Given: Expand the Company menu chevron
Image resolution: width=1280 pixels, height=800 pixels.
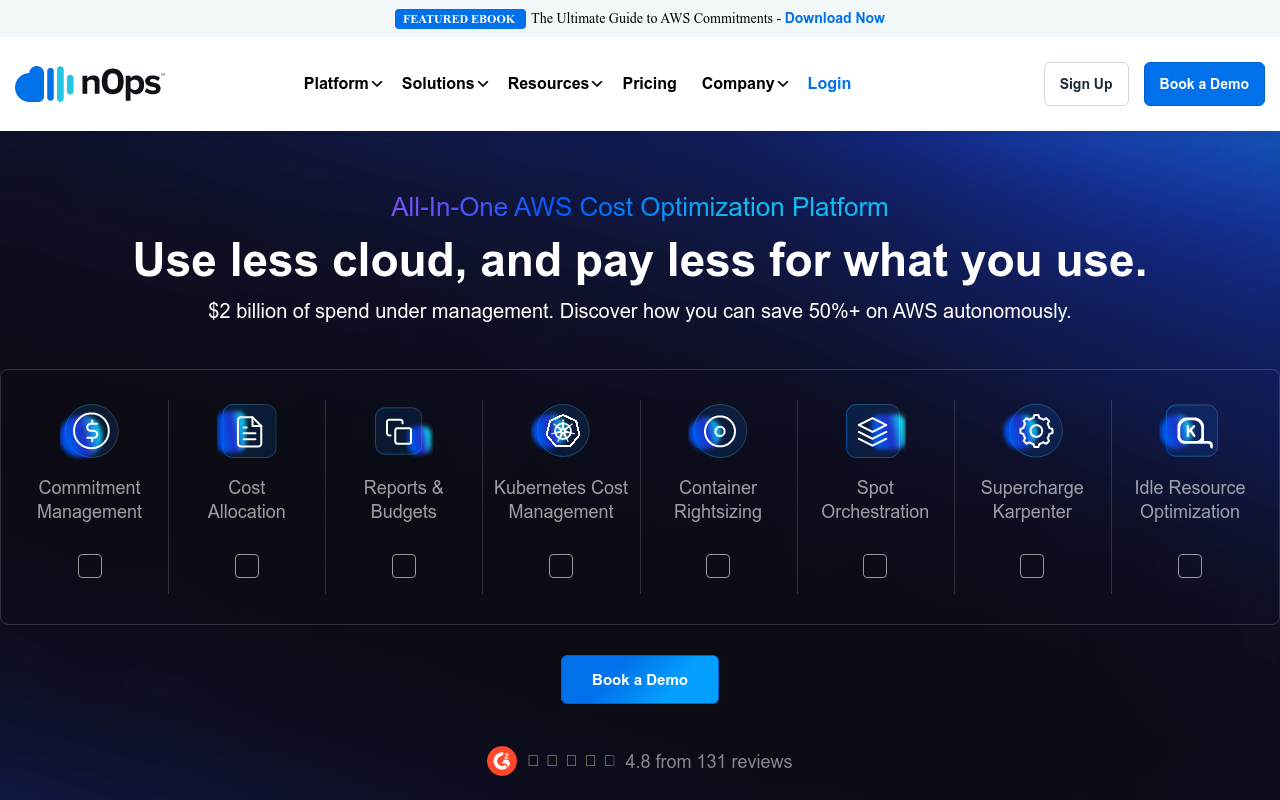Looking at the screenshot, I should pos(783,84).
